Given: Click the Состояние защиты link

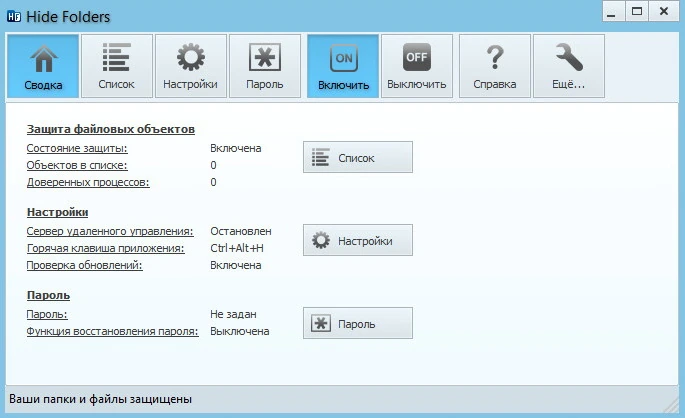Looking at the screenshot, I should (77, 149).
